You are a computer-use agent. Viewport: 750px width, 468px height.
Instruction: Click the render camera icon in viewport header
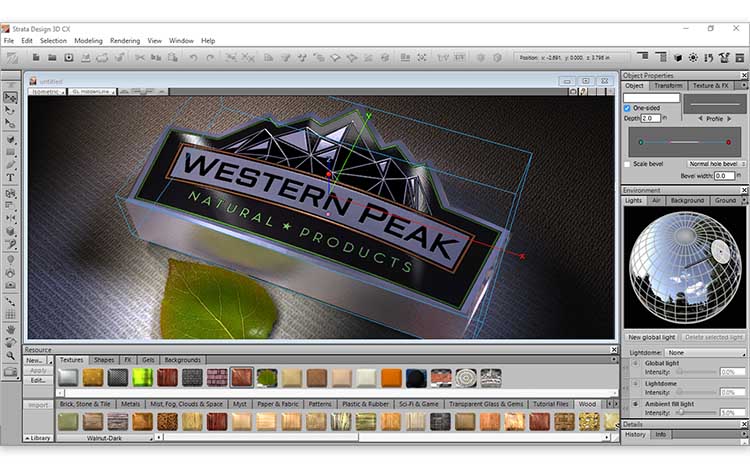pyautogui.click(x=573, y=91)
